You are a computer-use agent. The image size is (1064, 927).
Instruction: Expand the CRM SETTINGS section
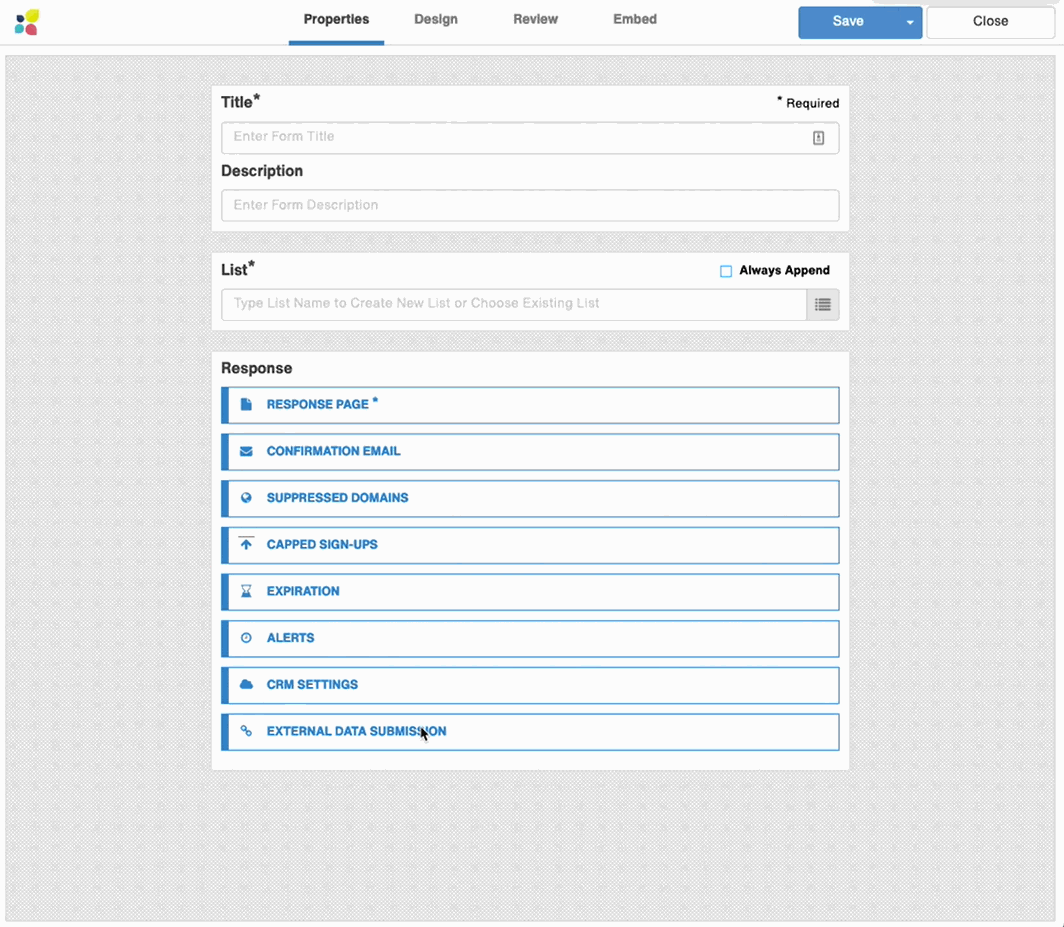click(530, 685)
